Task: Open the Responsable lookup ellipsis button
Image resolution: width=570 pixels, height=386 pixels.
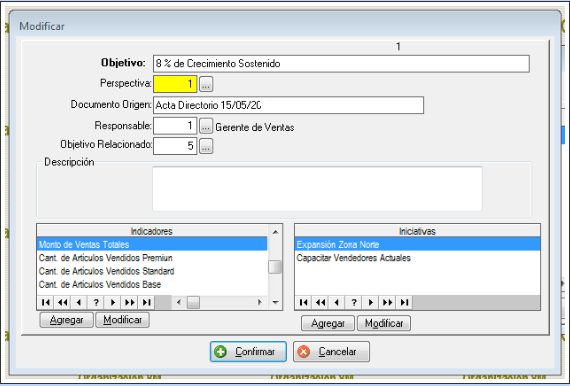Action: click(206, 126)
